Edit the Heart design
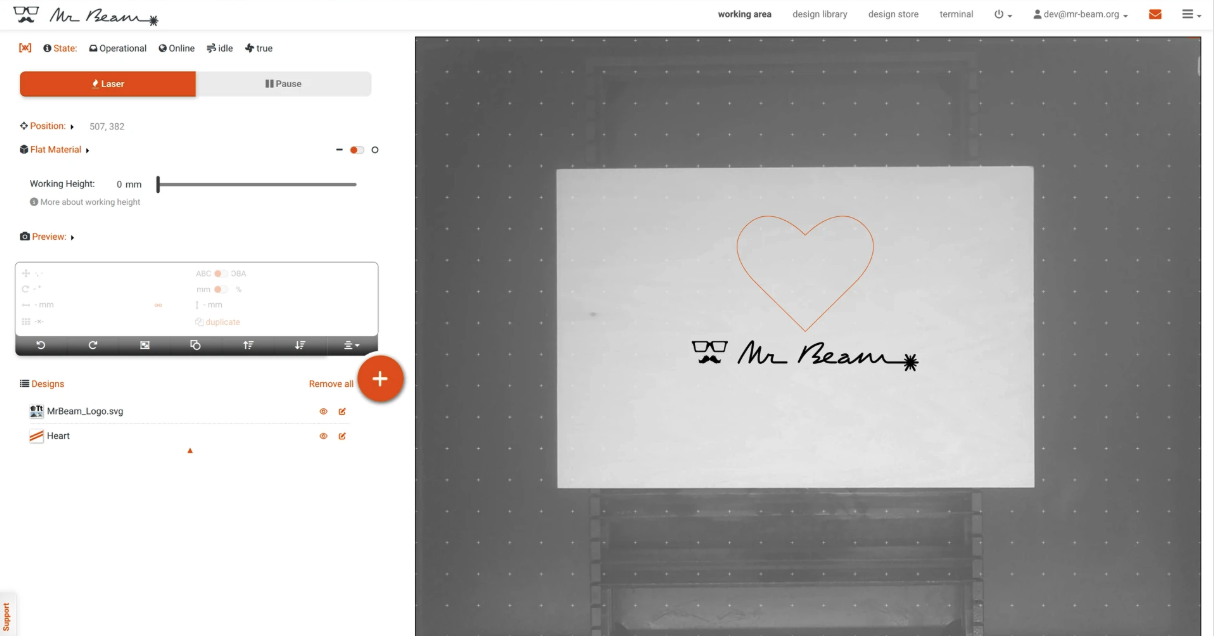Image resolution: width=1214 pixels, height=636 pixels. [342, 436]
